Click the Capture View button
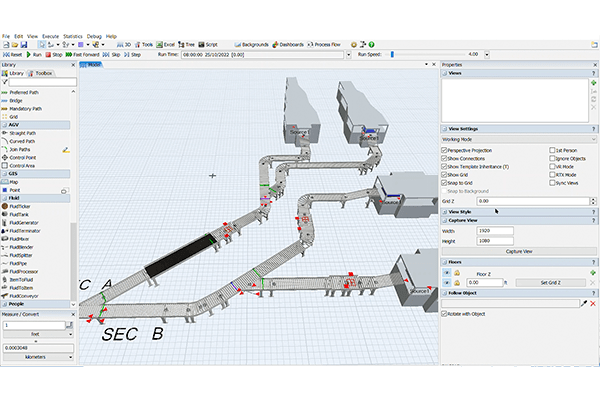Image resolution: width=600 pixels, height=400 pixels. point(519,251)
